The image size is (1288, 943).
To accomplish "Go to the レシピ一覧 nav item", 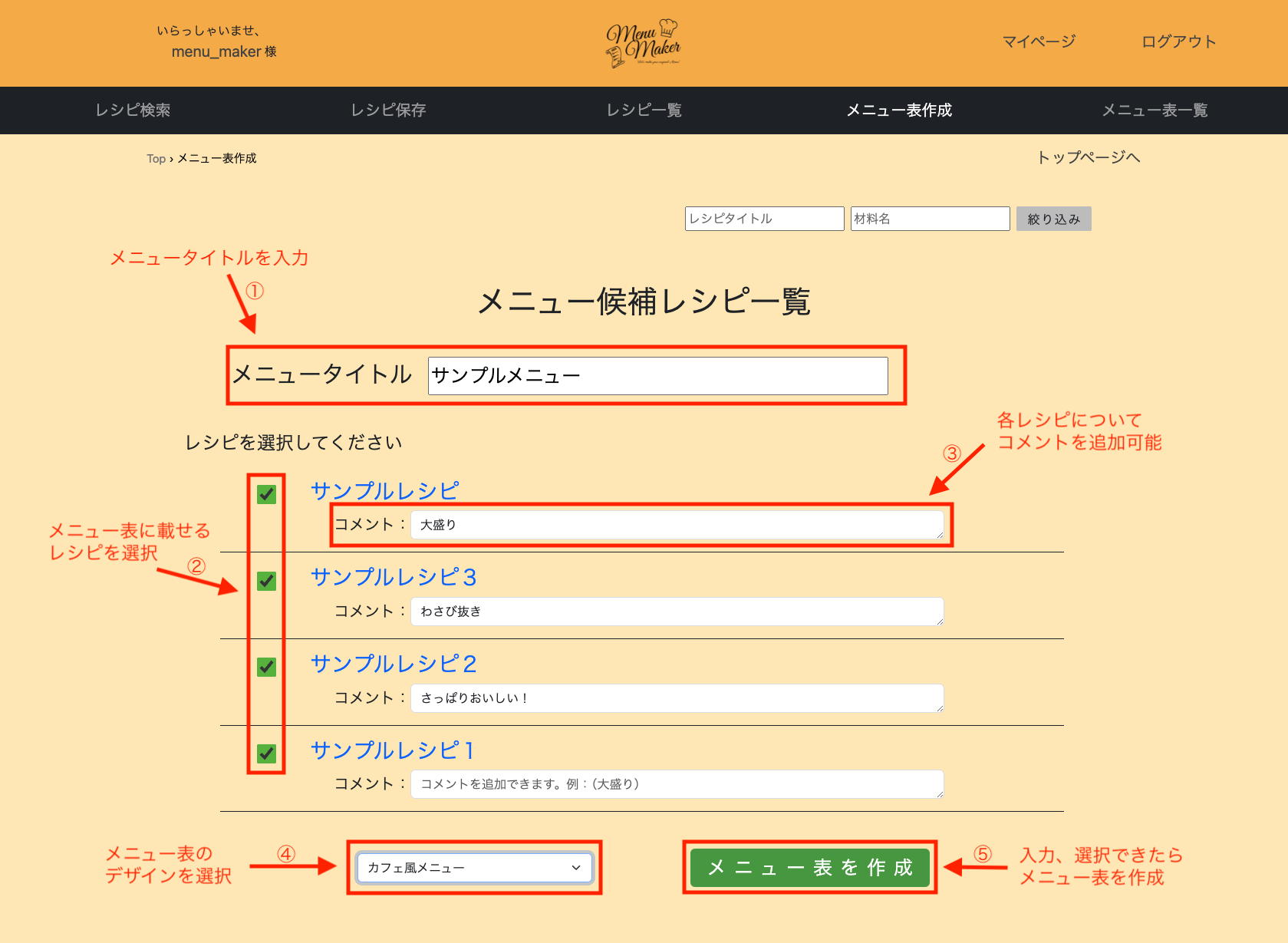I will click(644, 110).
